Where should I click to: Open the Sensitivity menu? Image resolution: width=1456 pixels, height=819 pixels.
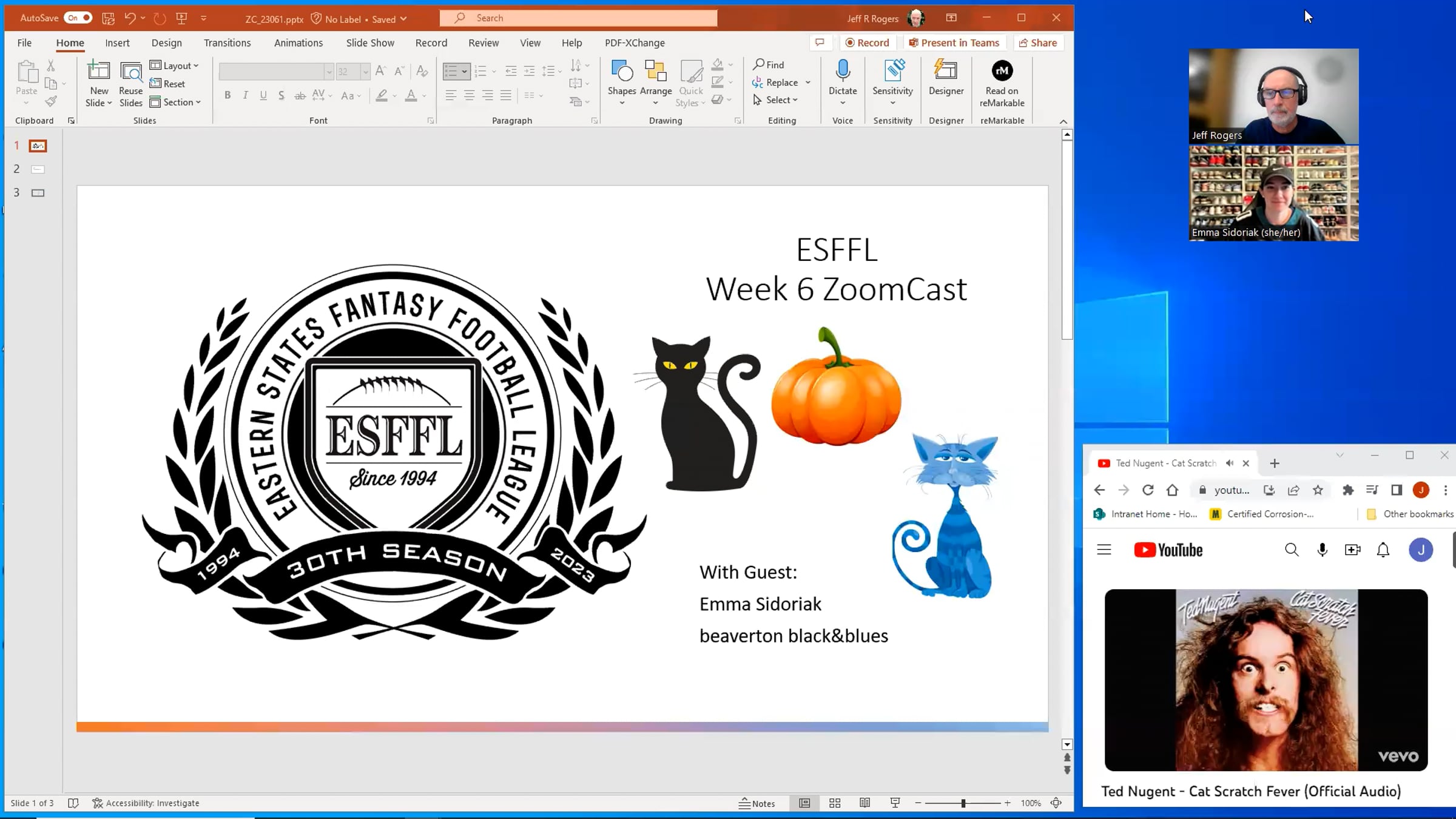(x=892, y=83)
